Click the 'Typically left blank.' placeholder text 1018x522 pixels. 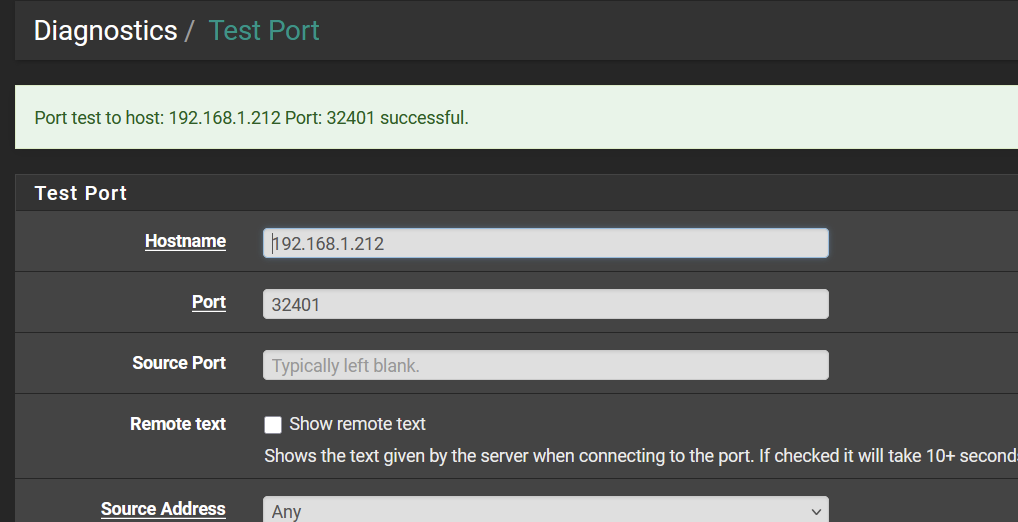[345, 366]
